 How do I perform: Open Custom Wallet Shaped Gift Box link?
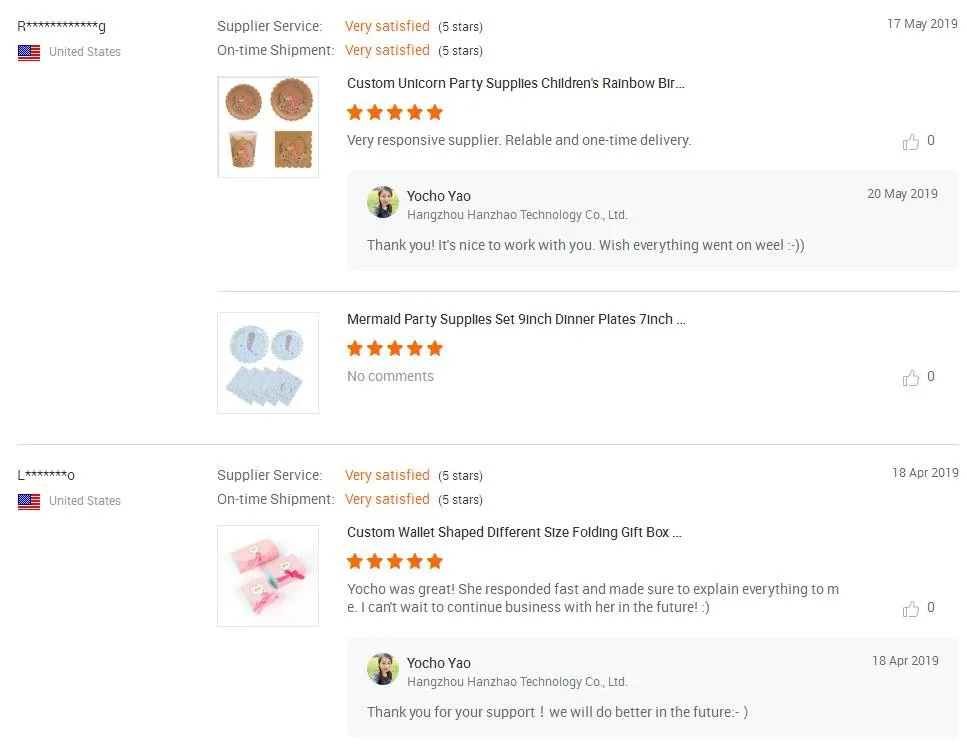(x=514, y=533)
